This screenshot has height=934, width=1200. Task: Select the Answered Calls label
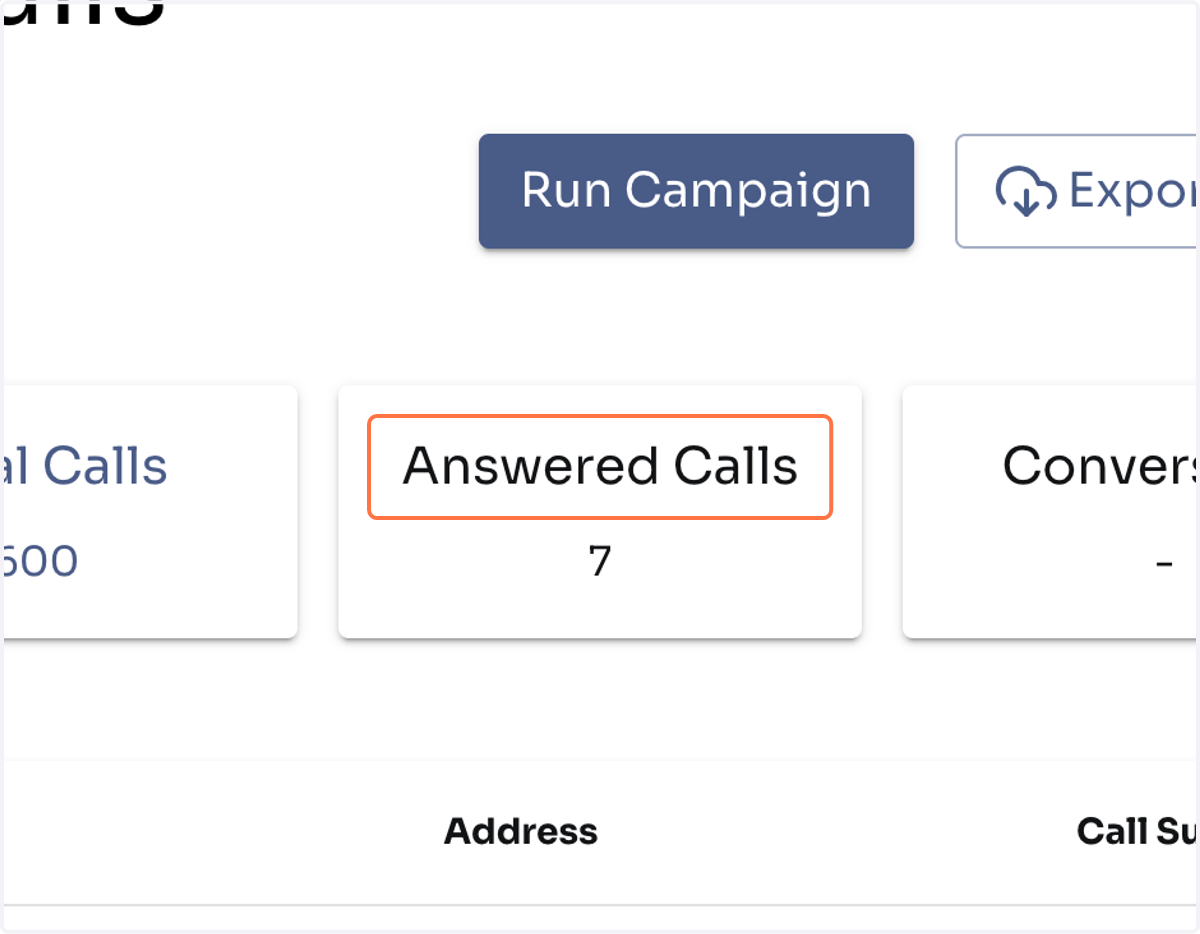(600, 467)
